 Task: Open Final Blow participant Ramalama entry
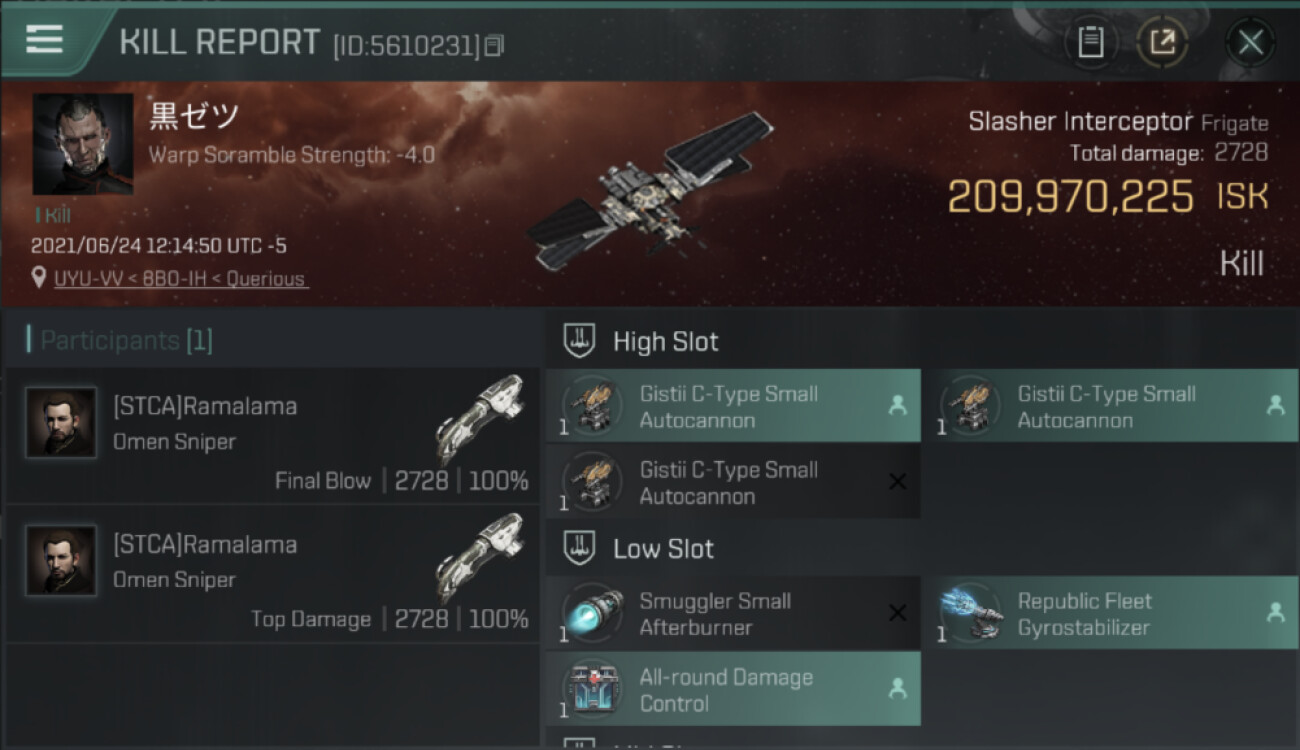coord(272,436)
